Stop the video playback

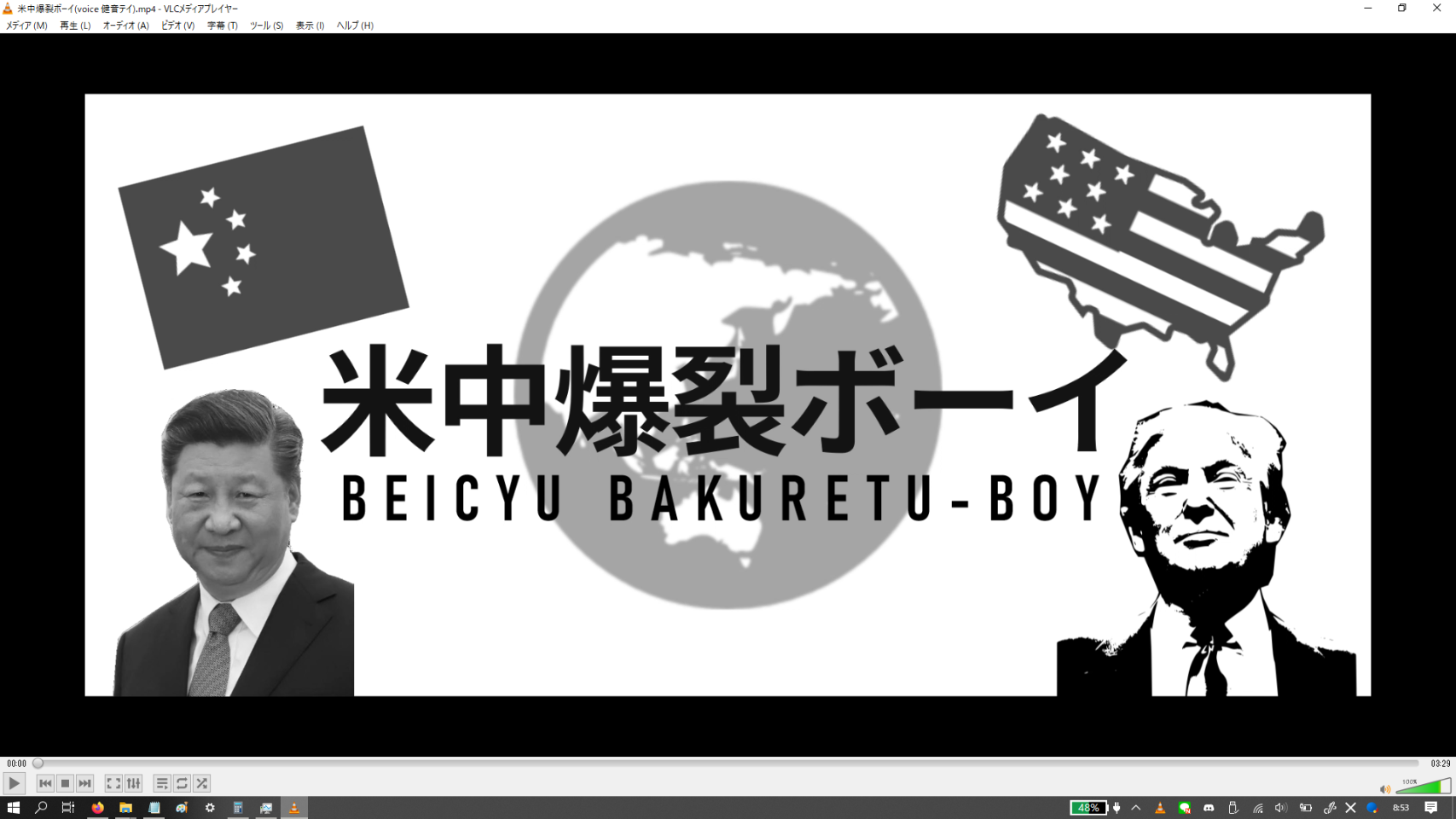pos(65,783)
